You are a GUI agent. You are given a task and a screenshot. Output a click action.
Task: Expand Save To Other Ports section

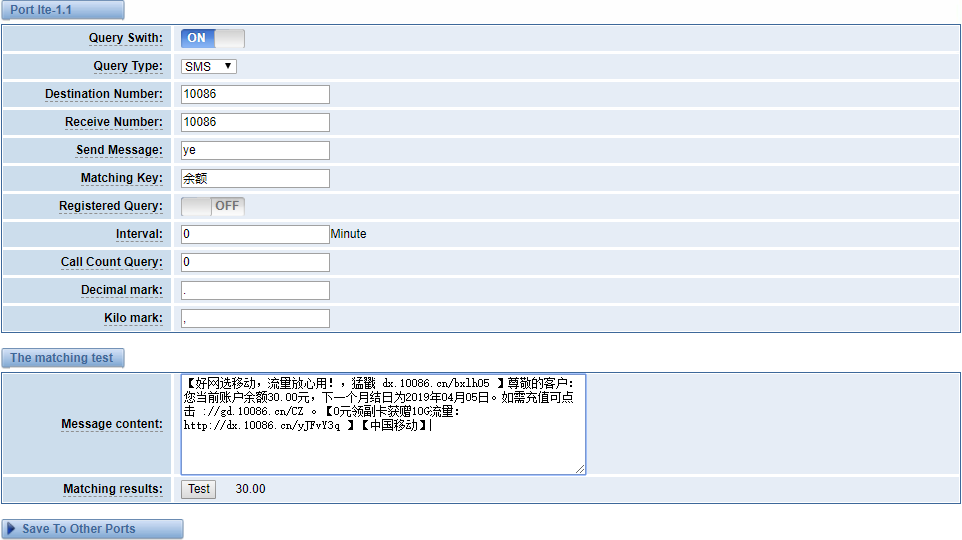tap(92, 529)
